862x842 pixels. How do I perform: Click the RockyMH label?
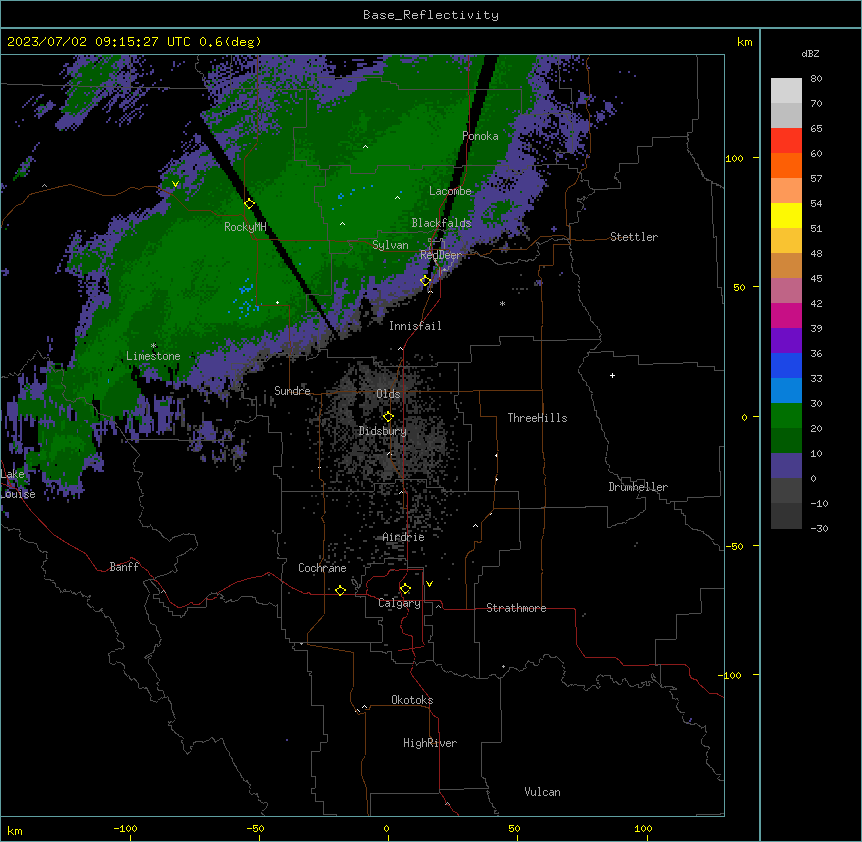[x=245, y=227]
